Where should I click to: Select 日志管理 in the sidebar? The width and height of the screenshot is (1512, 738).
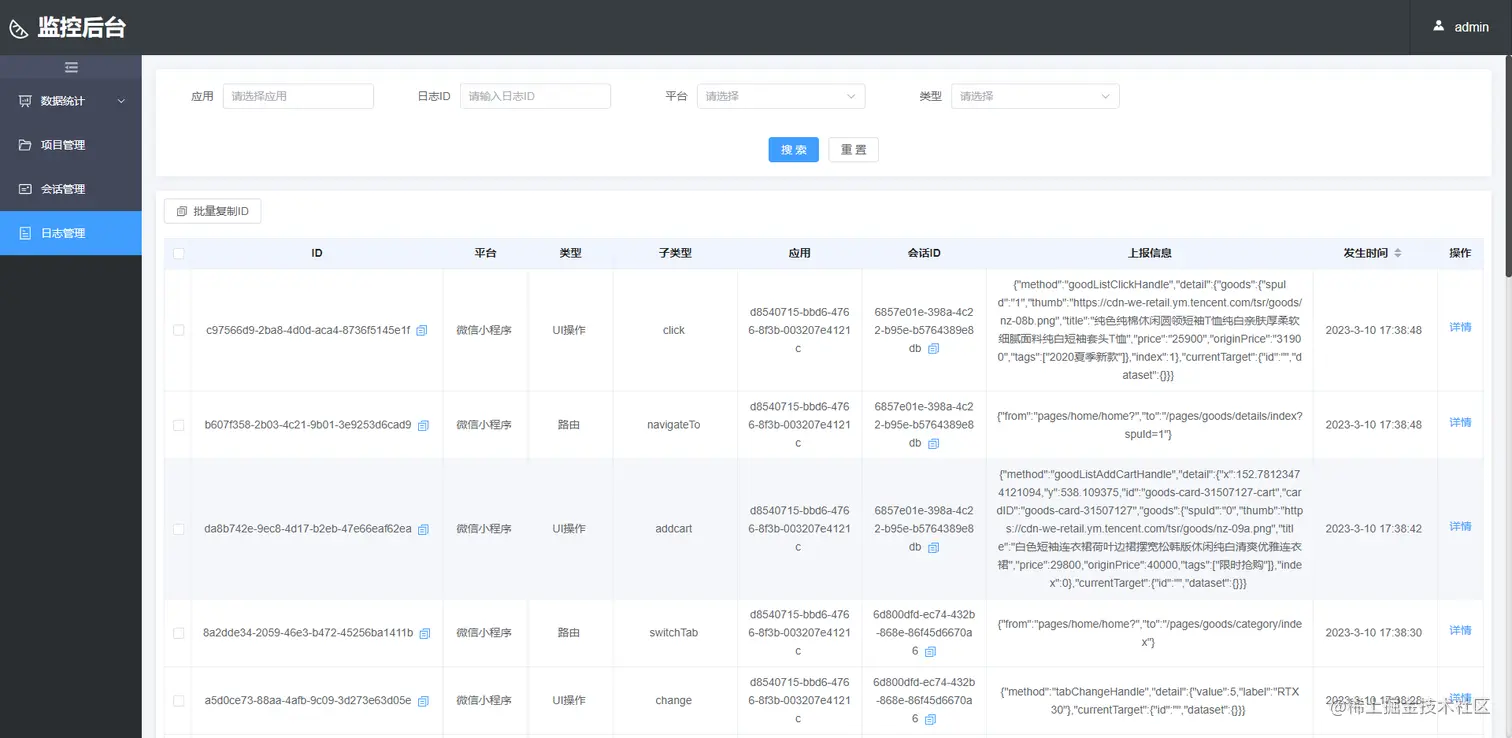(71, 233)
